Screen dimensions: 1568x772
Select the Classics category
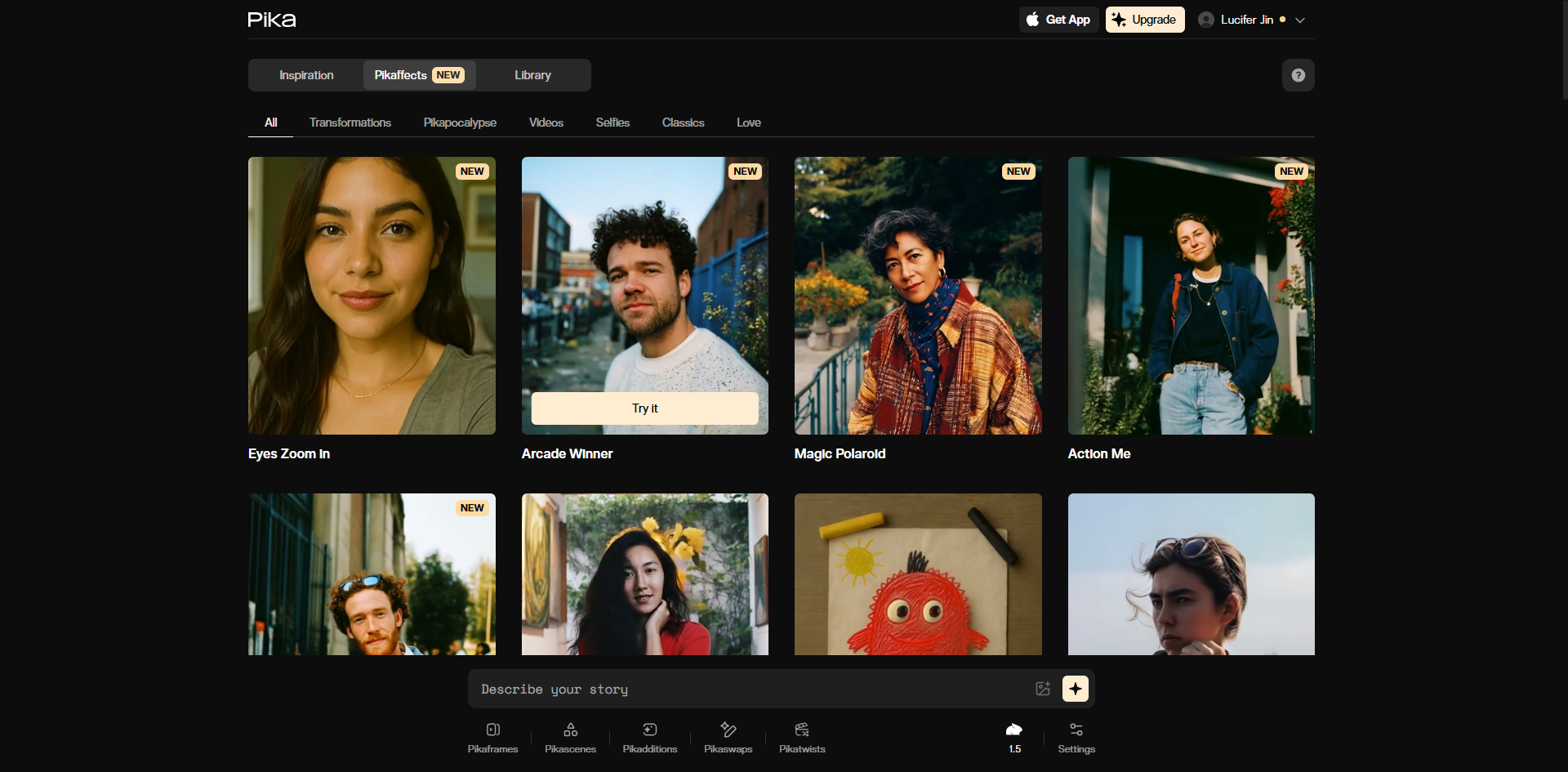point(683,123)
